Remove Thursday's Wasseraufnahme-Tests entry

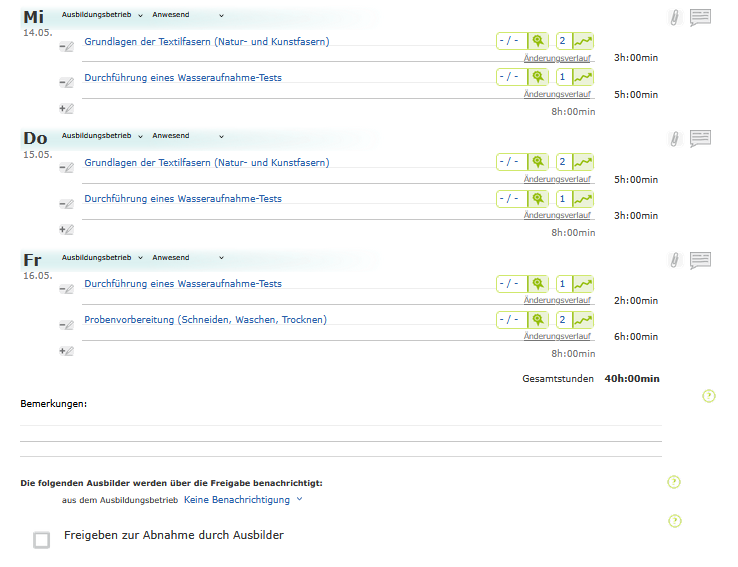(66, 204)
